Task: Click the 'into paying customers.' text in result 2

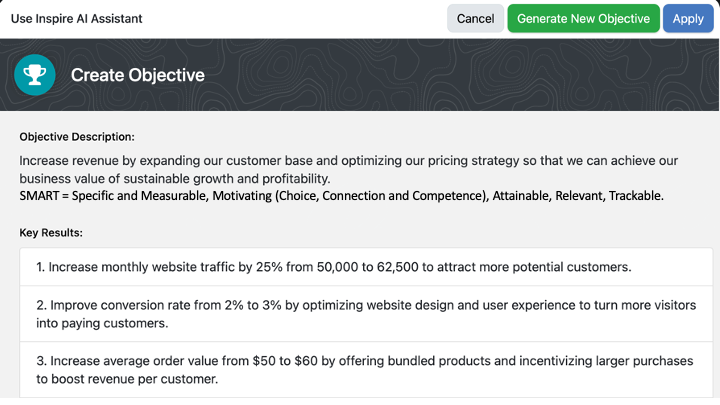Action: point(101,324)
